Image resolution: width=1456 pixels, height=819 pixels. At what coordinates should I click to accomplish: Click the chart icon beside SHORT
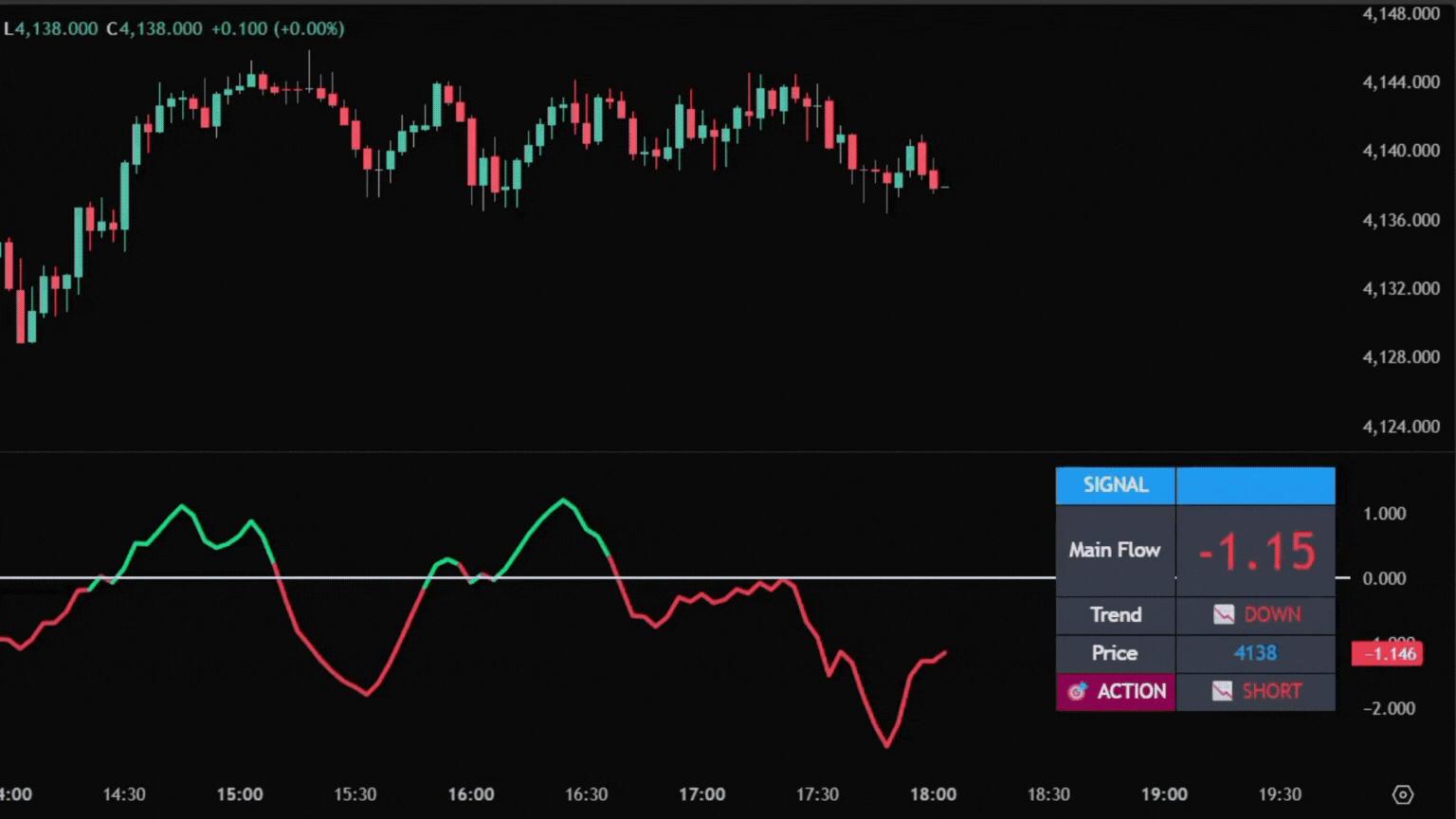coord(1222,691)
